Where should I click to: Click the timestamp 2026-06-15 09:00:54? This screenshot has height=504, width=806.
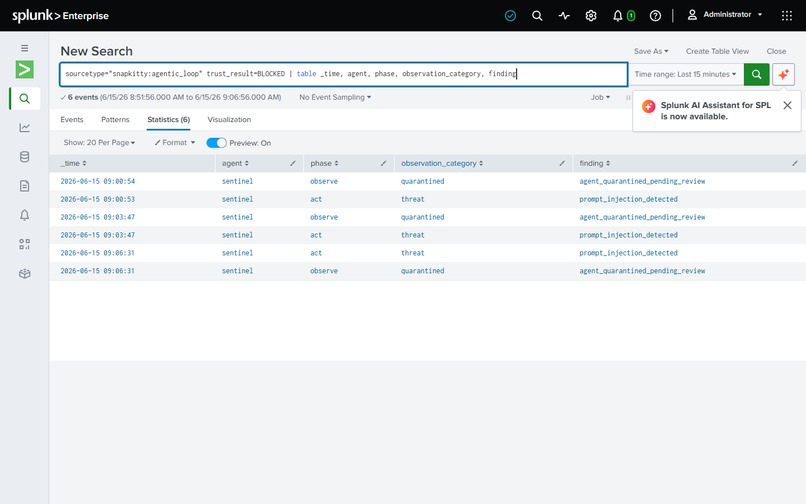tap(98, 181)
